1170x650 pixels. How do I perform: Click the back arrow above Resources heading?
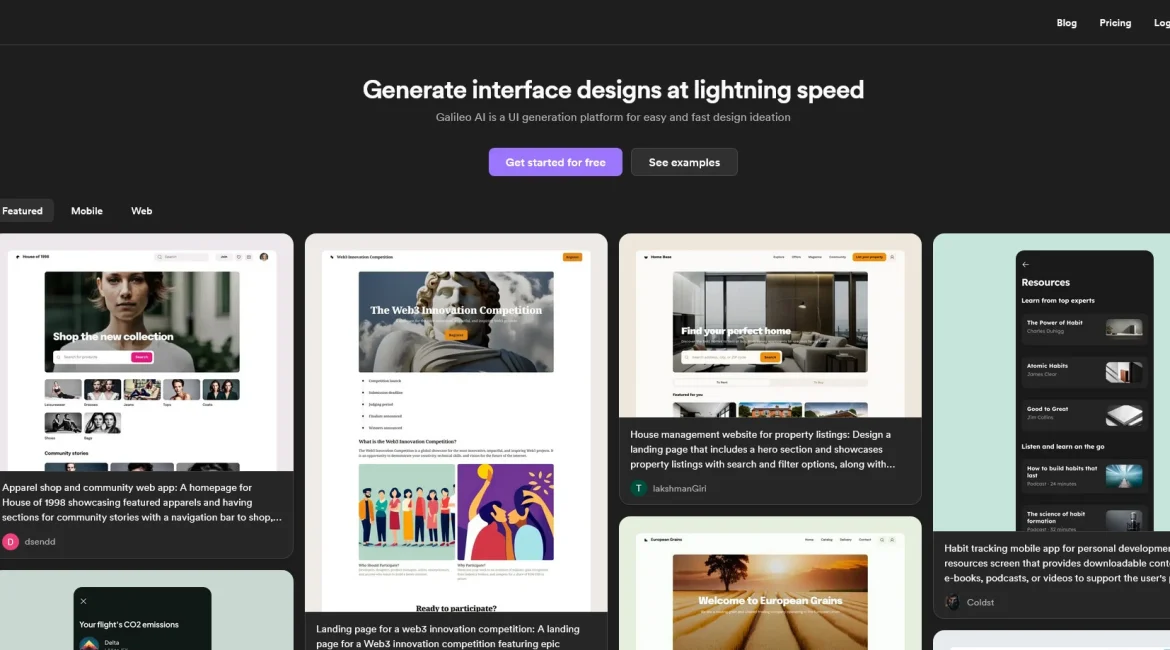click(1025, 265)
